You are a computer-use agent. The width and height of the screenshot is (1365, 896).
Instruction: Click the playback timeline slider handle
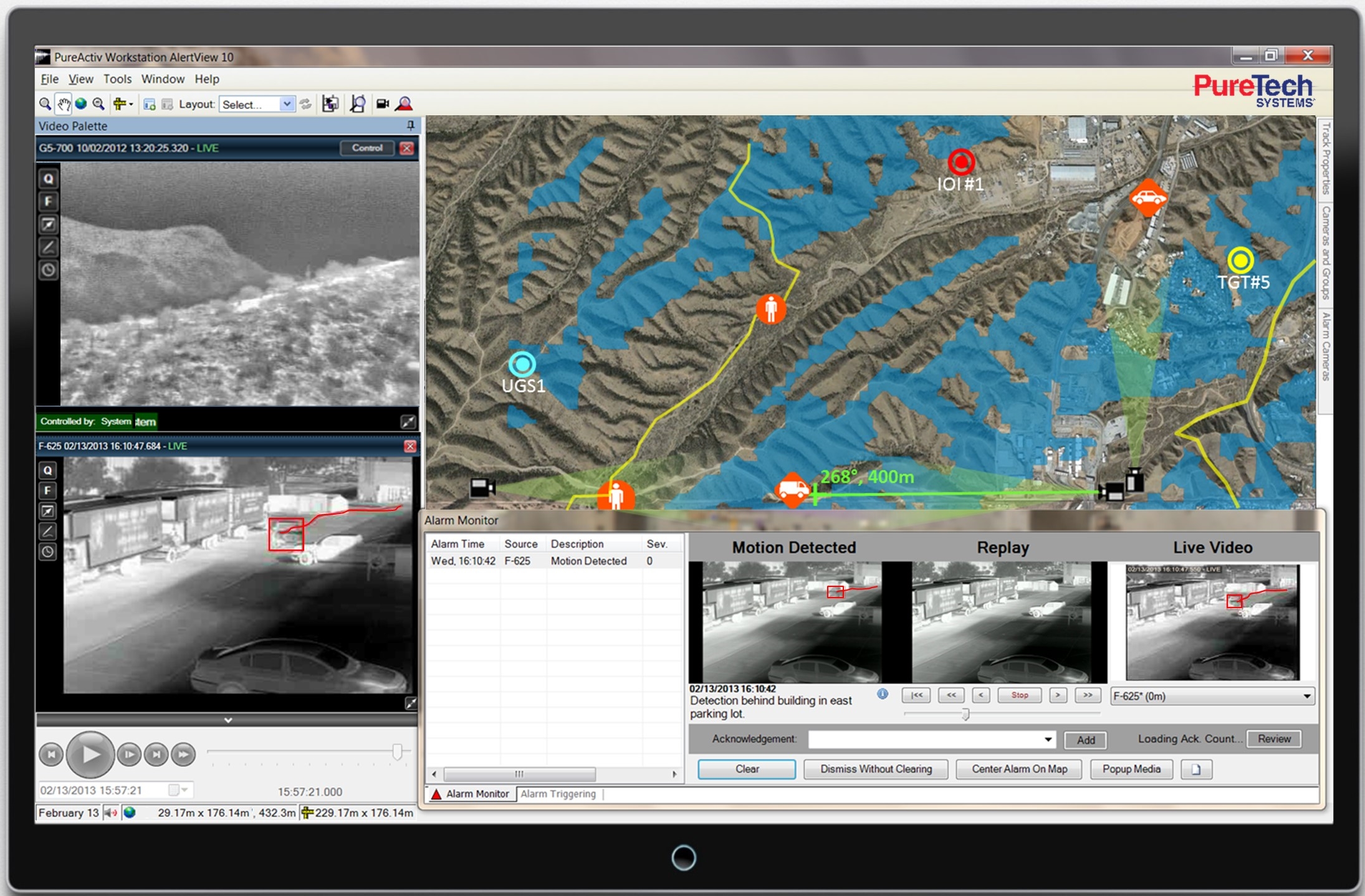point(397,751)
